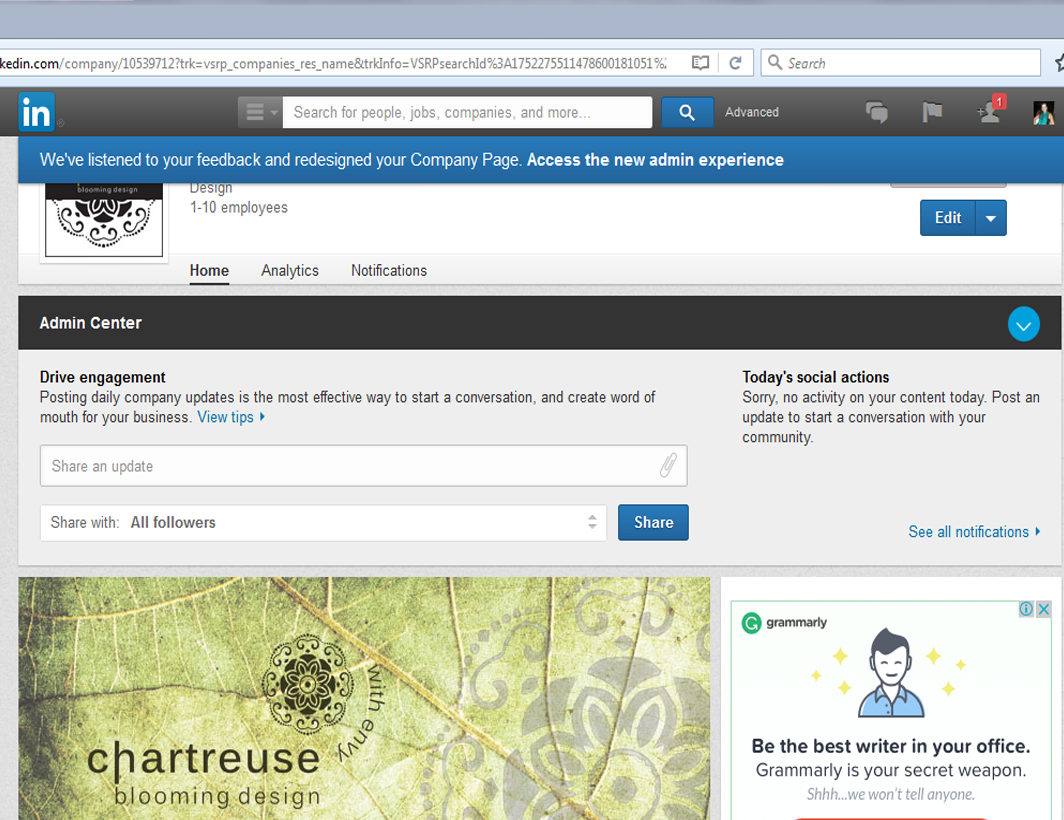This screenshot has height=820, width=1064.
Task: Collapse the Admin Center panel
Action: click(x=1023, y=324)
